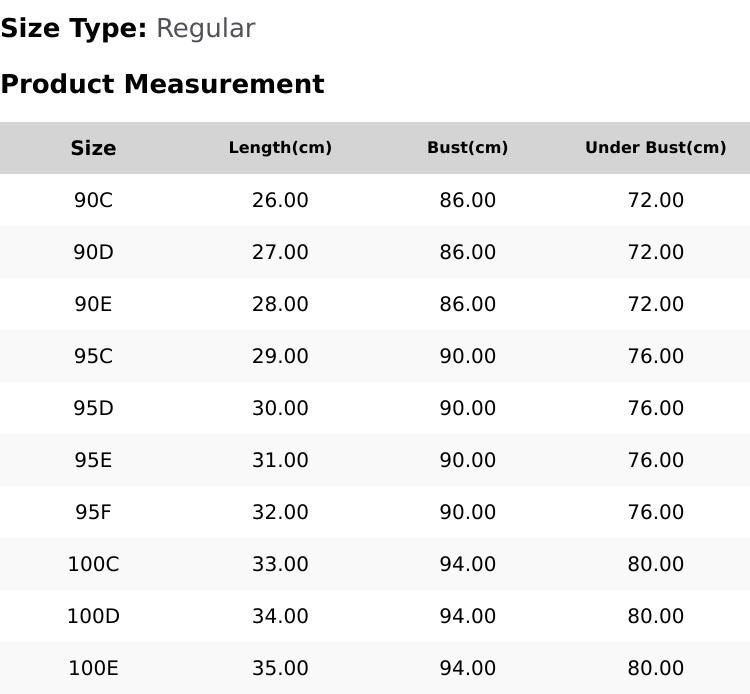Click the Bust(cm) column header

click(x=468, y=148)
